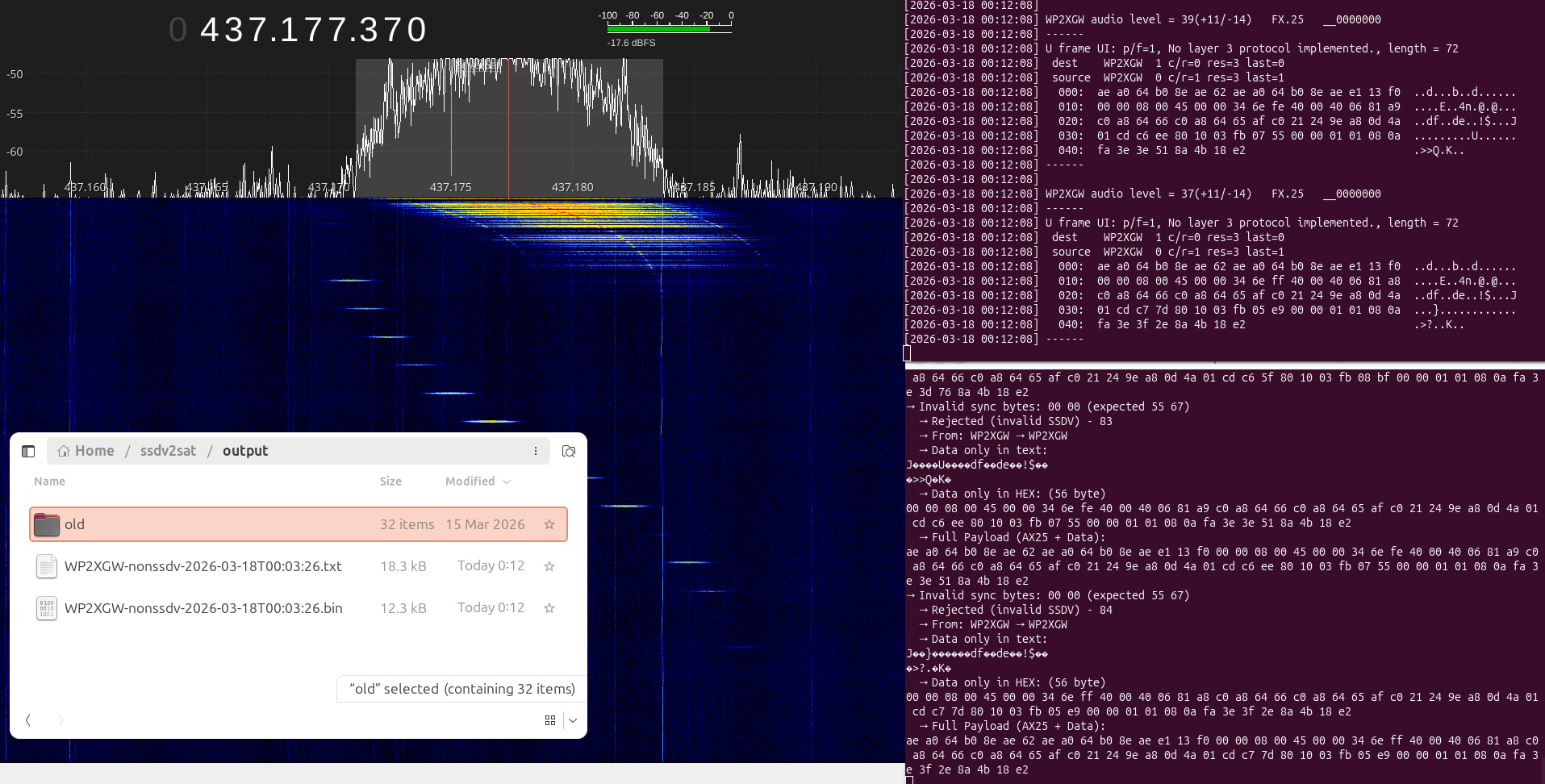
Task: Click the signal level dBFS meter
Action: (x=668, y=29)
